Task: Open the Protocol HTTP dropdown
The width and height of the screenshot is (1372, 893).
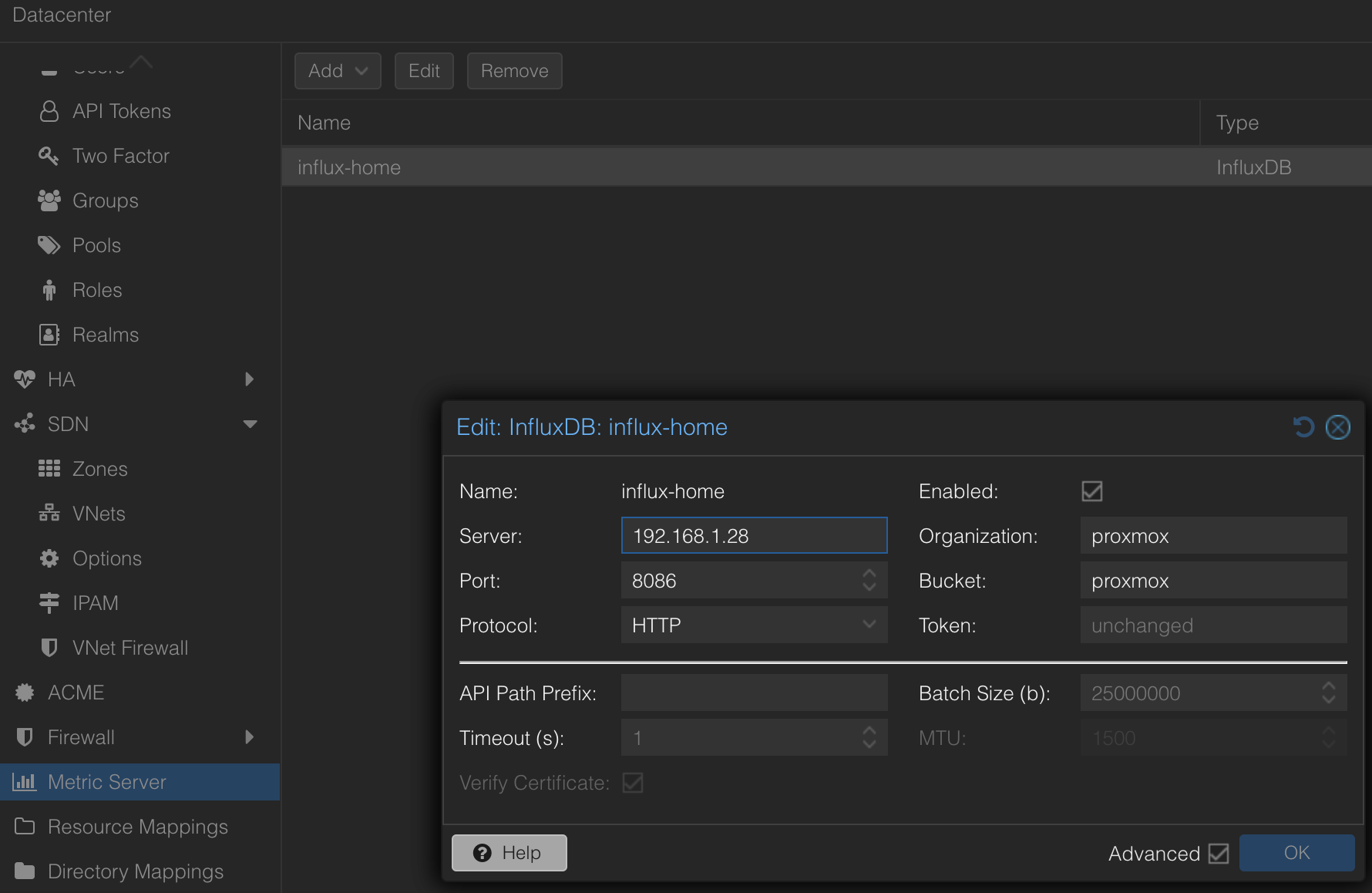Action: tap(754, 625)
